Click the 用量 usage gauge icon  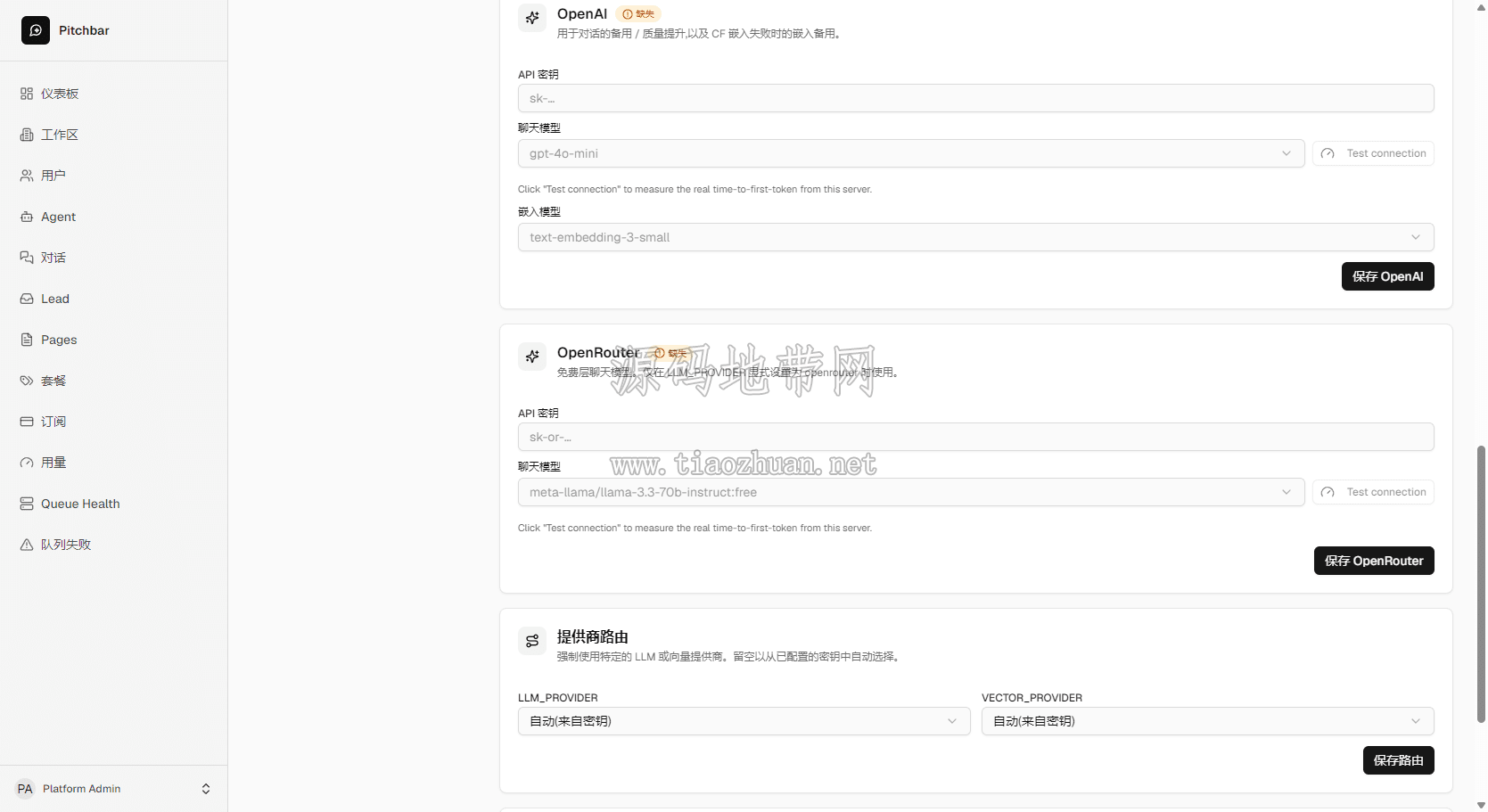coord(27,463)
